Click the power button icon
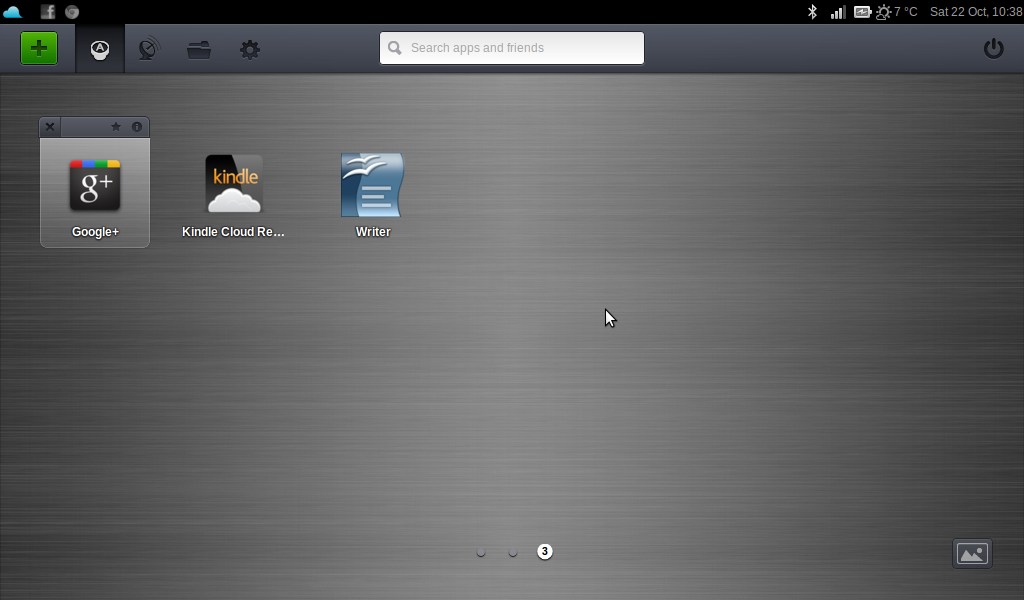Screen dimensions: 1024x600 point(993,48)
